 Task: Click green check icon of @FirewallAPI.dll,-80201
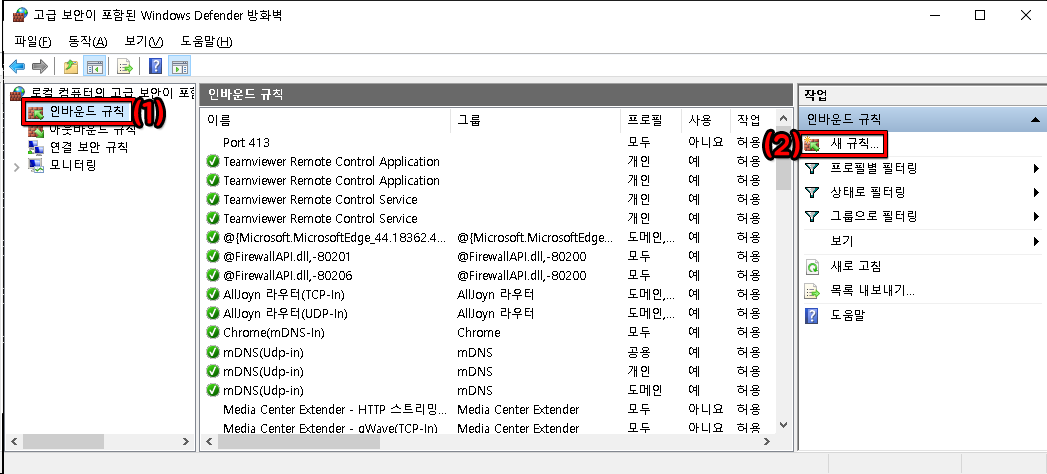pos(213,256)
